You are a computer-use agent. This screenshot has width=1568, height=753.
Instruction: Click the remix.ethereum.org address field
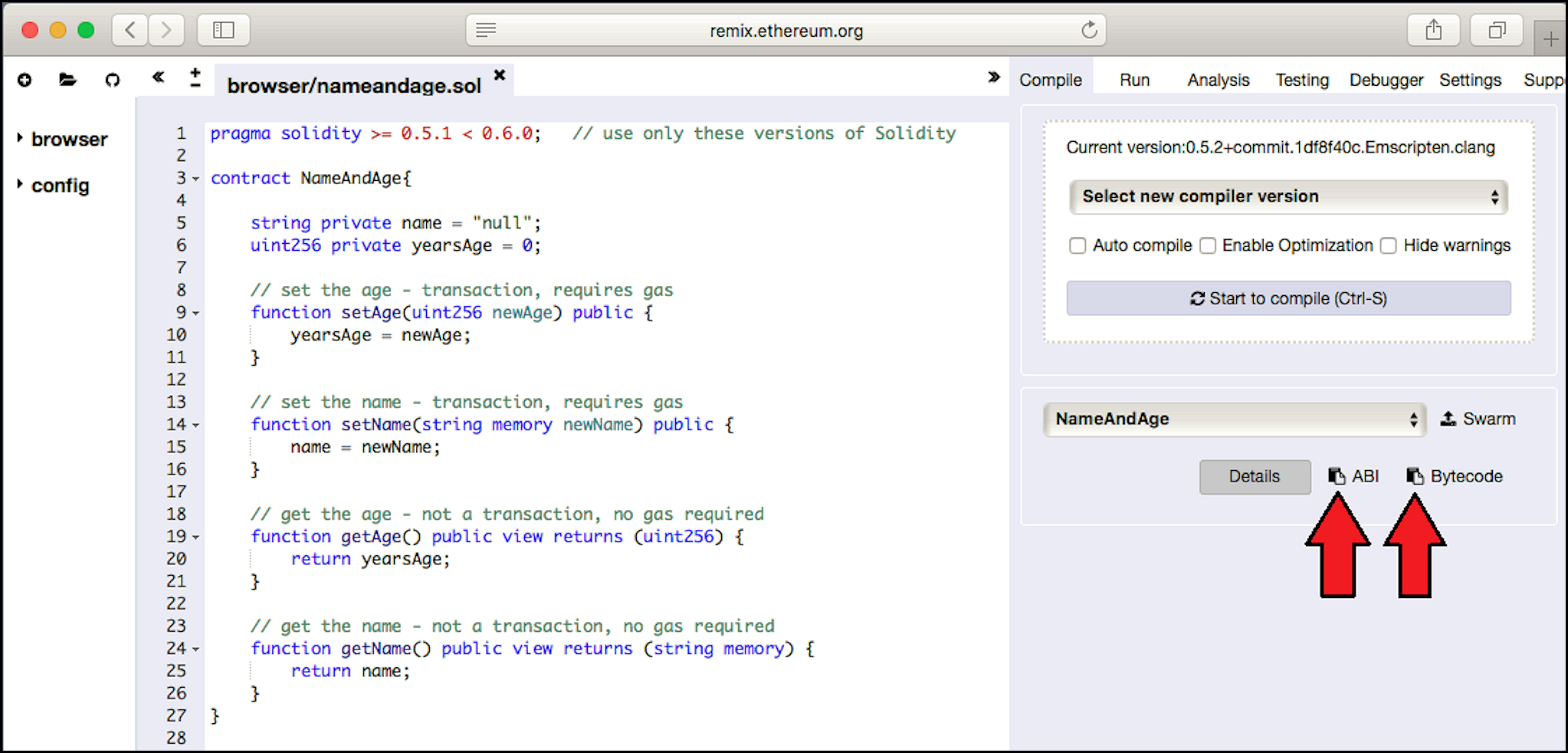(x=786, y=30)
